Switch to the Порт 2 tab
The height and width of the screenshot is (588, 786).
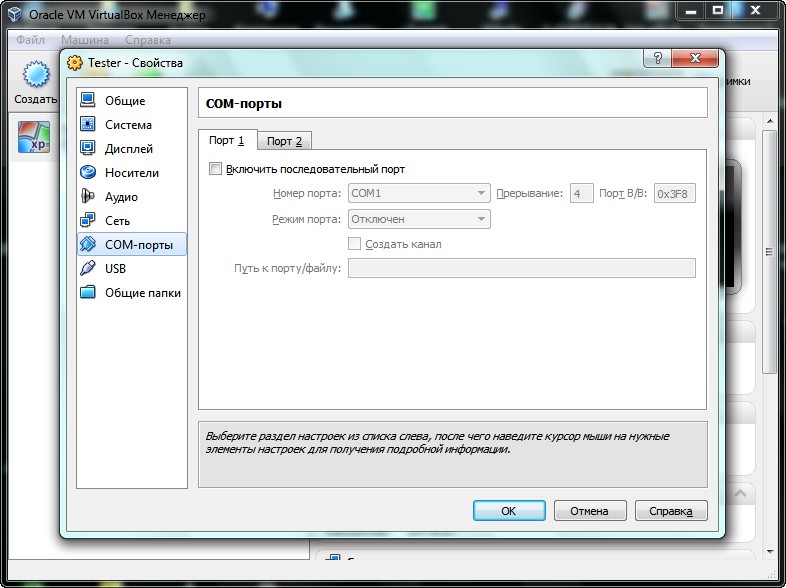click(x=284, y=141)
